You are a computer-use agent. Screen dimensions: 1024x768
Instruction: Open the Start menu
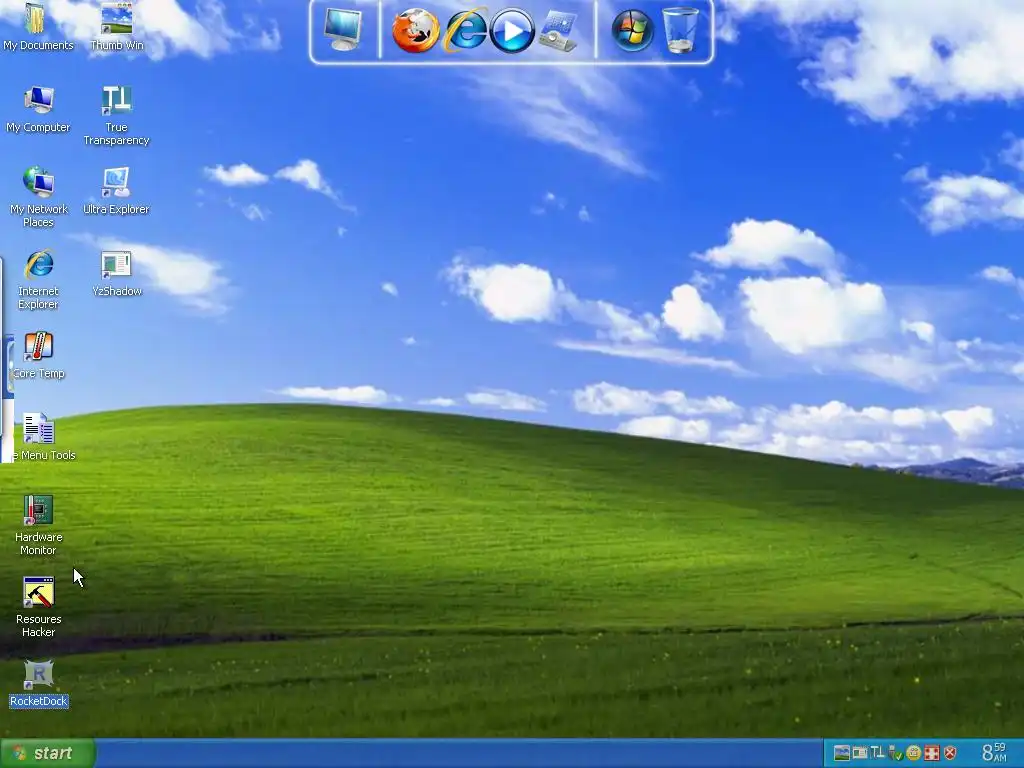pyautogui.click(x=48, y=754)
